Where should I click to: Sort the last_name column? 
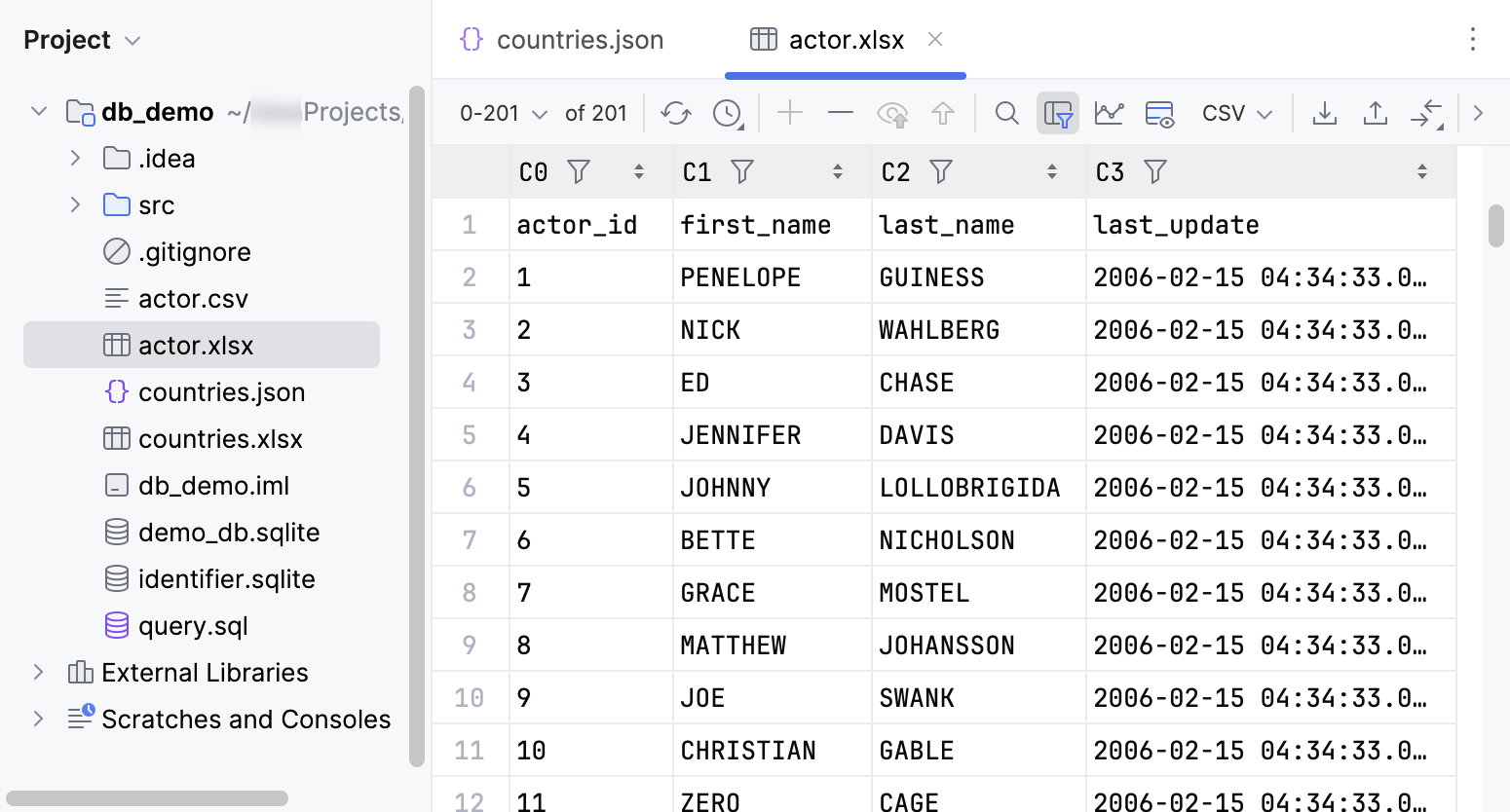click(x=1052, y=171)
